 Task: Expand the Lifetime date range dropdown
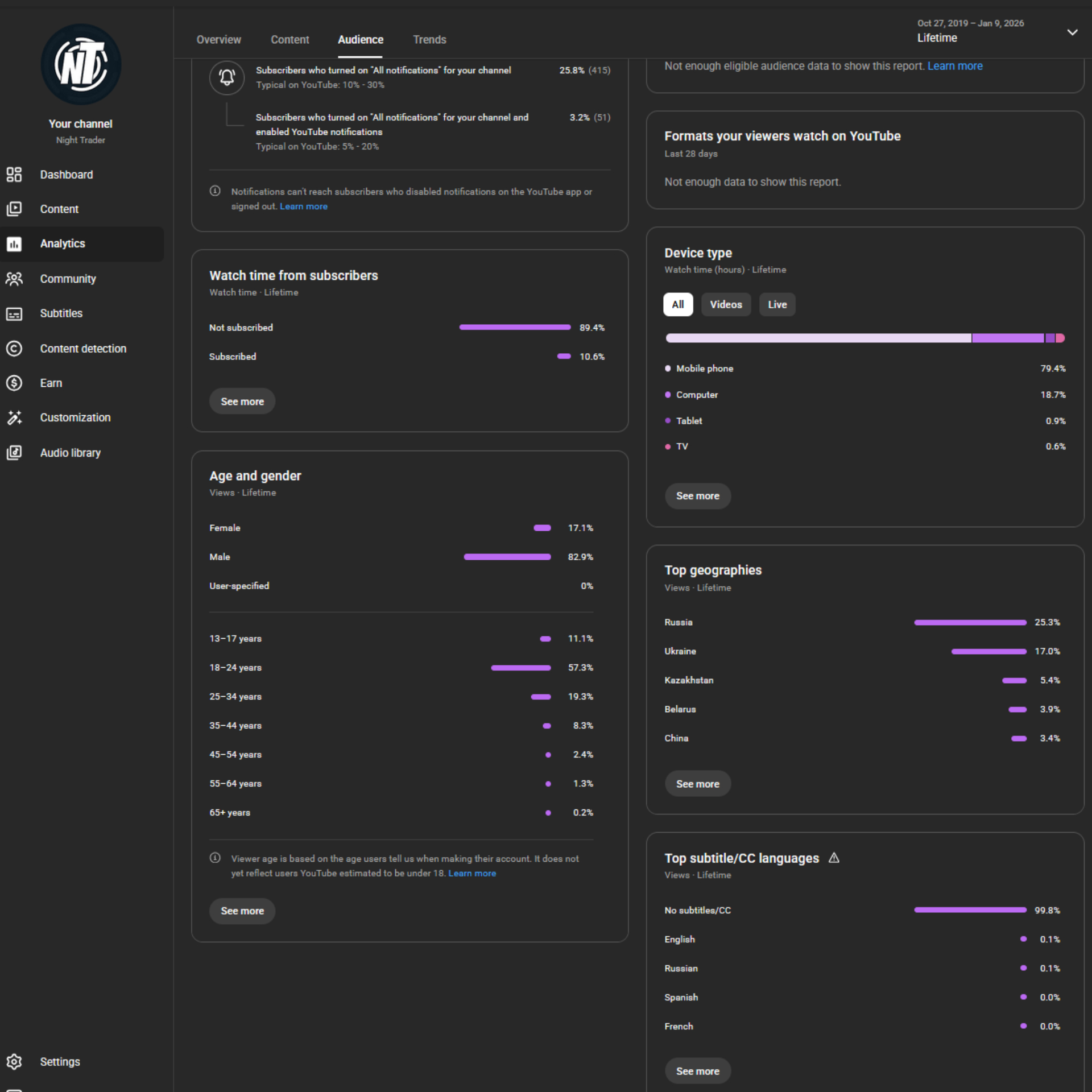point(1072,32)
